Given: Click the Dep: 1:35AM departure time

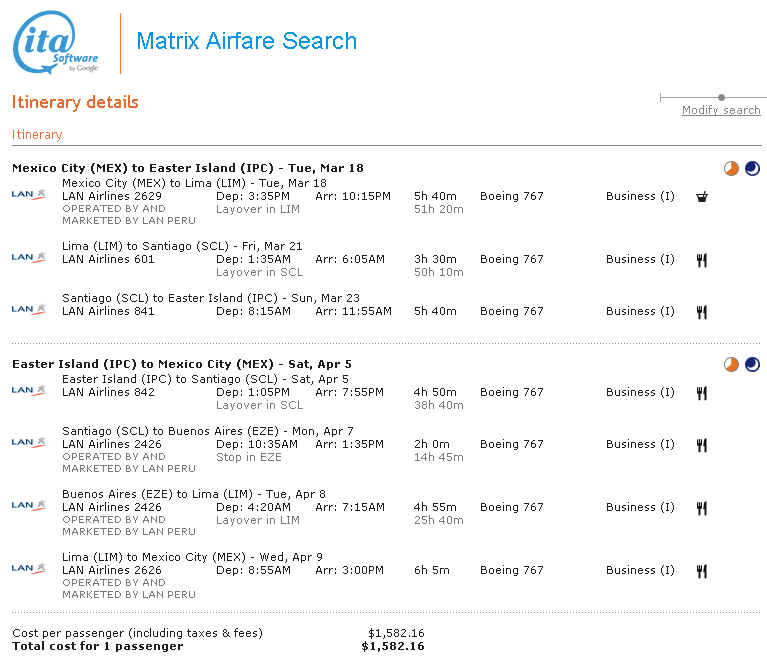Looking at the screenshot, I should 253,259.
